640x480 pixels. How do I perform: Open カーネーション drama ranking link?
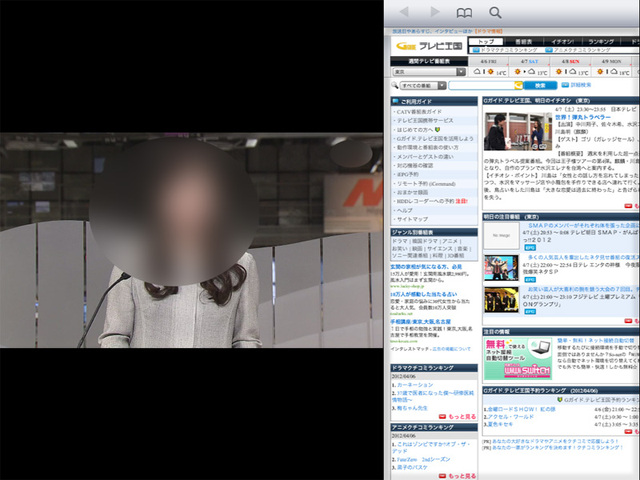click(x=415, y=385)
